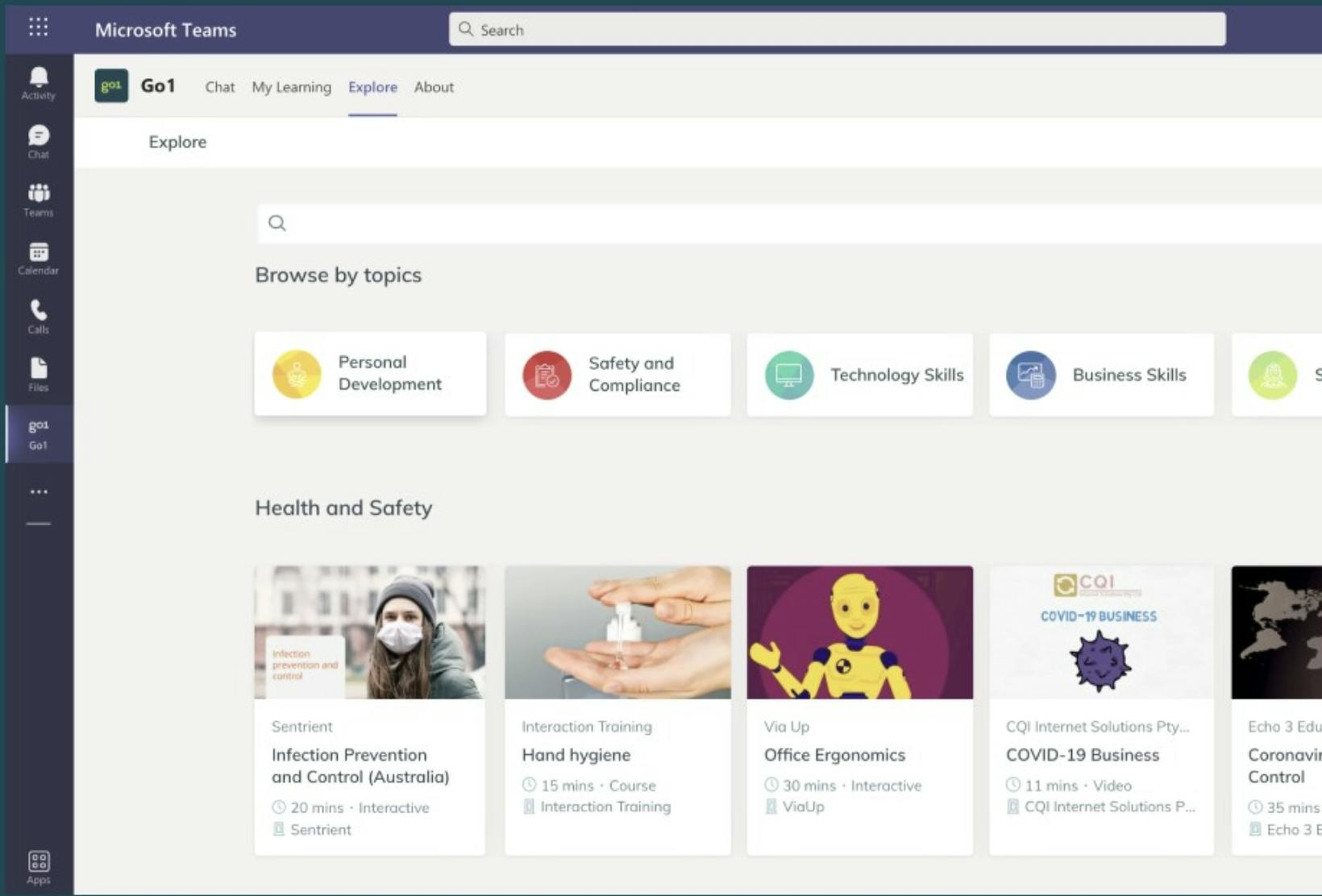Go to Chat in left sidebar

[38, 142]
